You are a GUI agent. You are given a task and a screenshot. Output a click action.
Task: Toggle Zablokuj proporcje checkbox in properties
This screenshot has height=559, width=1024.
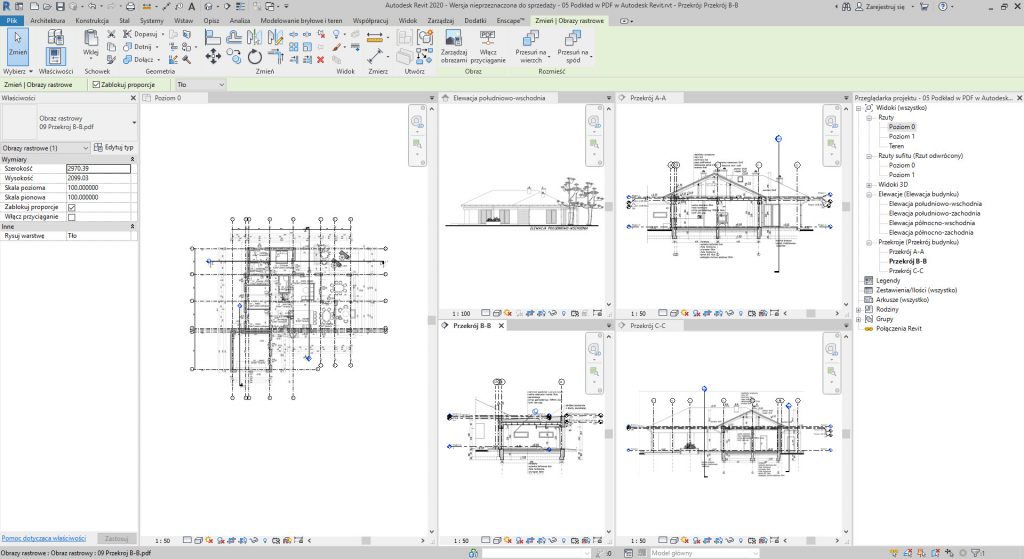(x=71, y=207)
